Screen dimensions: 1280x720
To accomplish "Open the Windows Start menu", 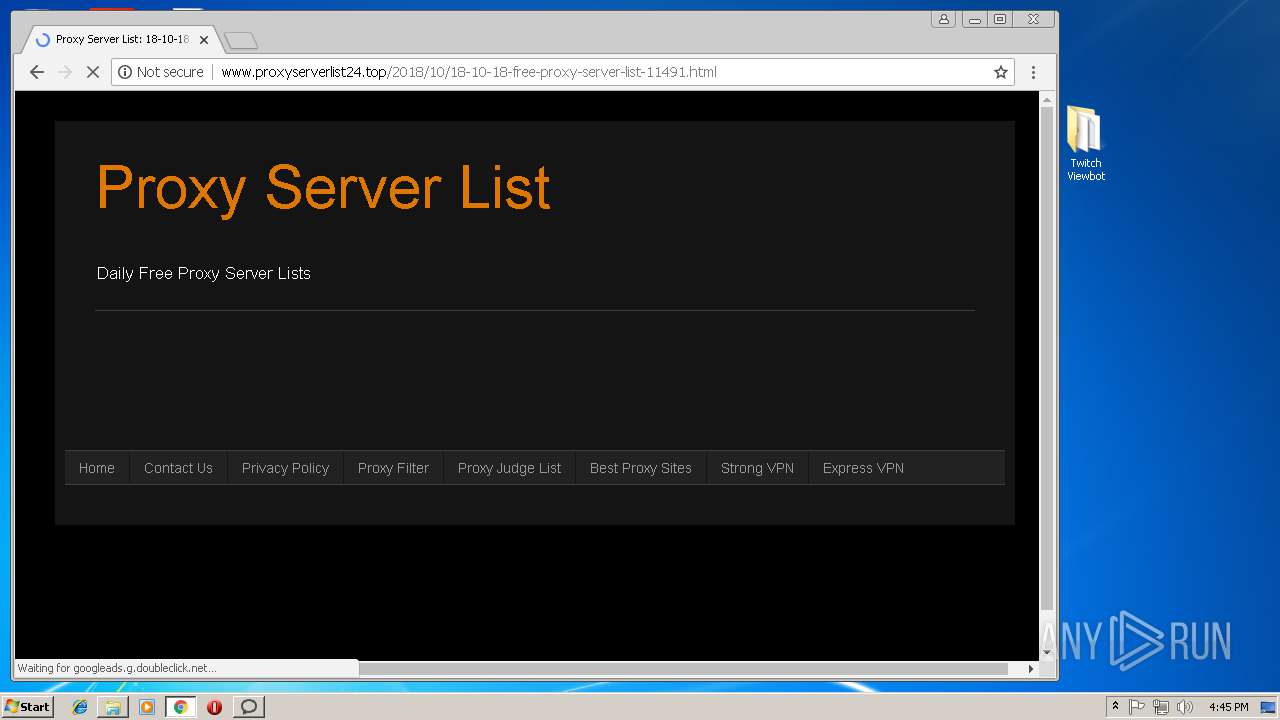I will point(27,707).
